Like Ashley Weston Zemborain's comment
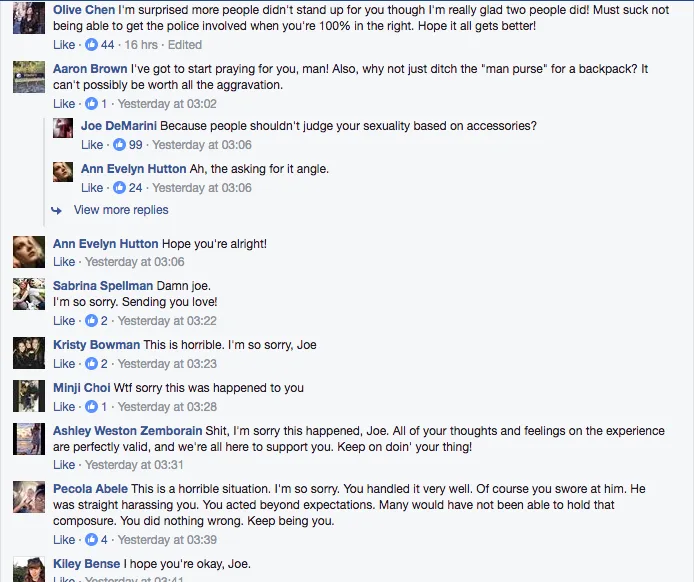 (x=64, y=465)
